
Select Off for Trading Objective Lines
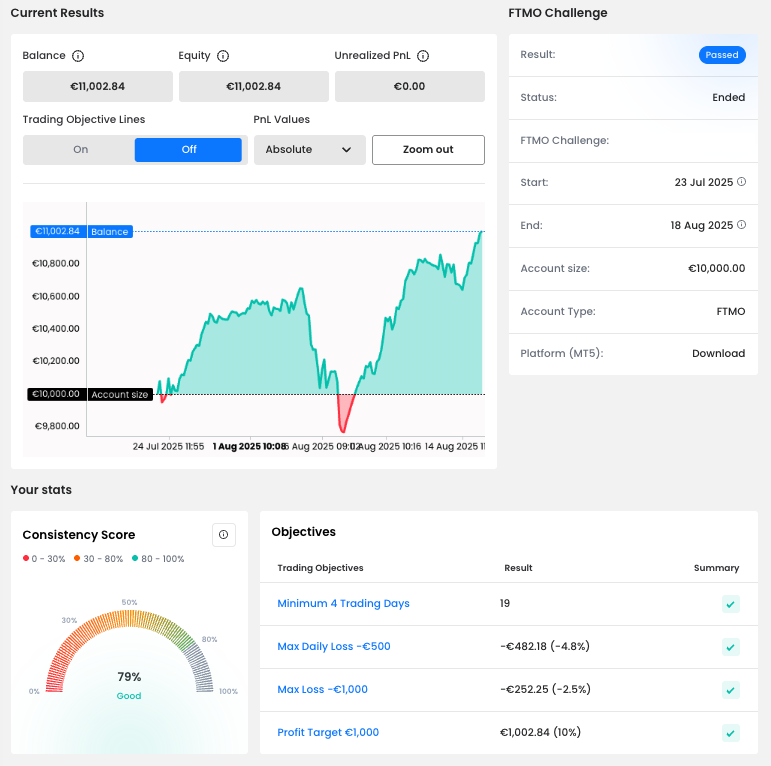[x=188, y=150]
